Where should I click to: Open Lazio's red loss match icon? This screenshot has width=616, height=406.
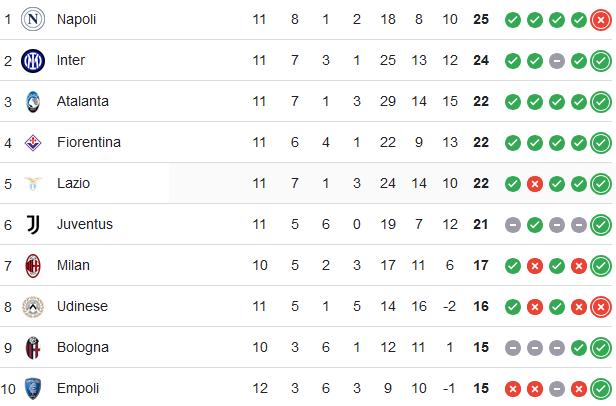click(535, 184)
